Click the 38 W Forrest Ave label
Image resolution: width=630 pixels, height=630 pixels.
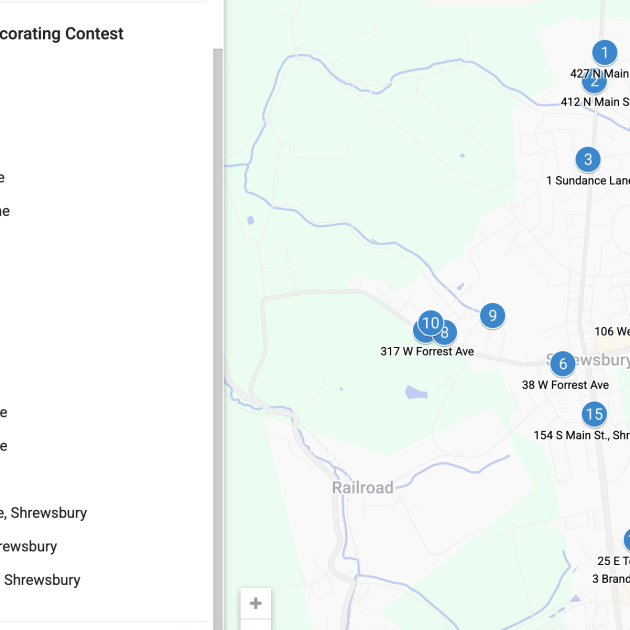point(565,385)
